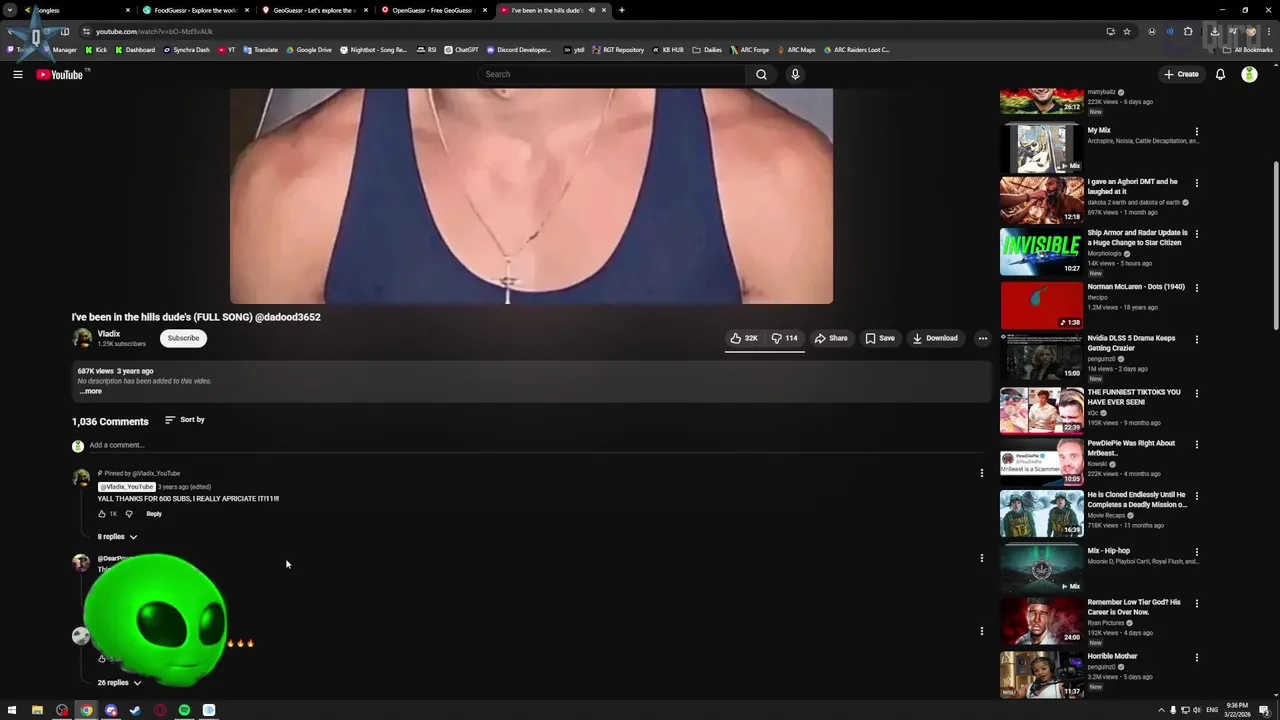Open Windows Start menu
The width and height of the screenshot is (1280, 720).
pos(12,710)
